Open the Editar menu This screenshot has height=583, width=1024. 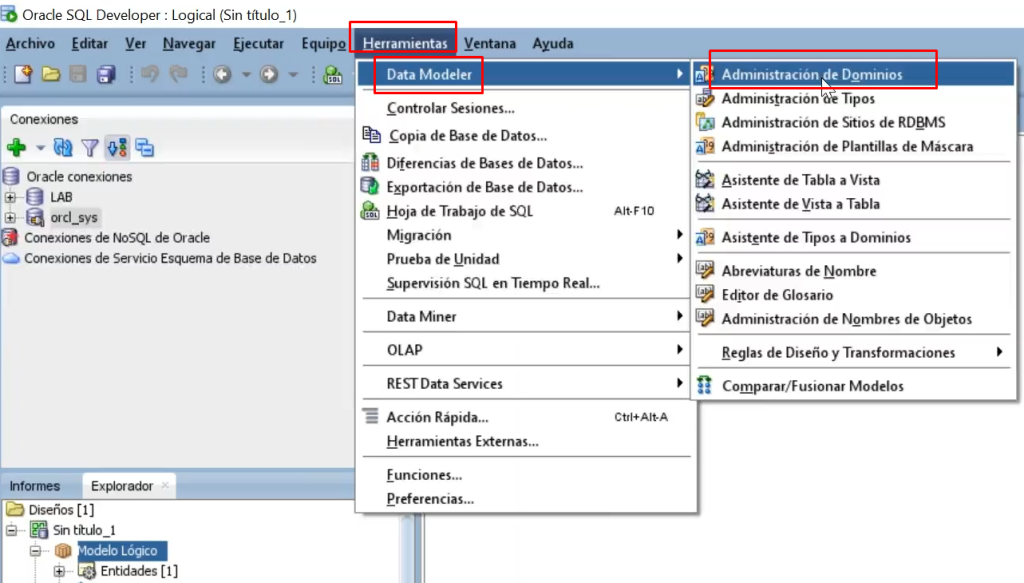[89, 44]
